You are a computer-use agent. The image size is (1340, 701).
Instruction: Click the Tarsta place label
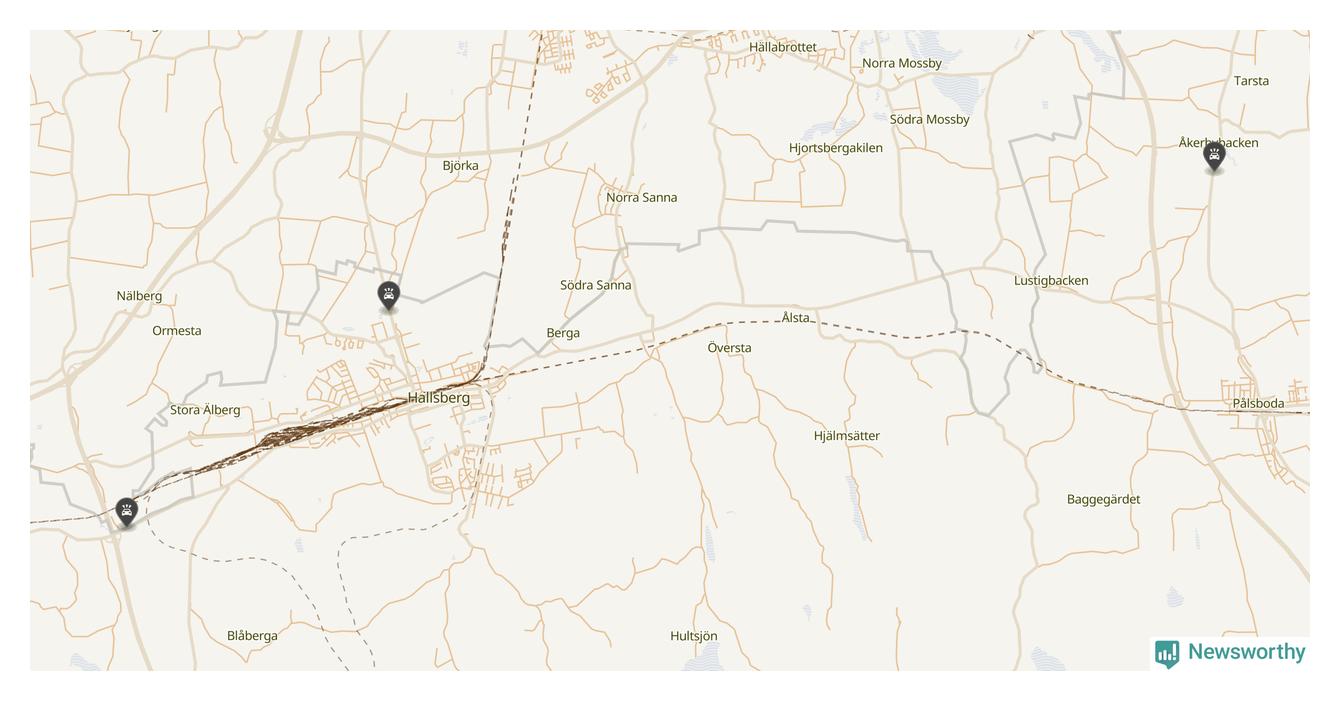point(1251,81)
